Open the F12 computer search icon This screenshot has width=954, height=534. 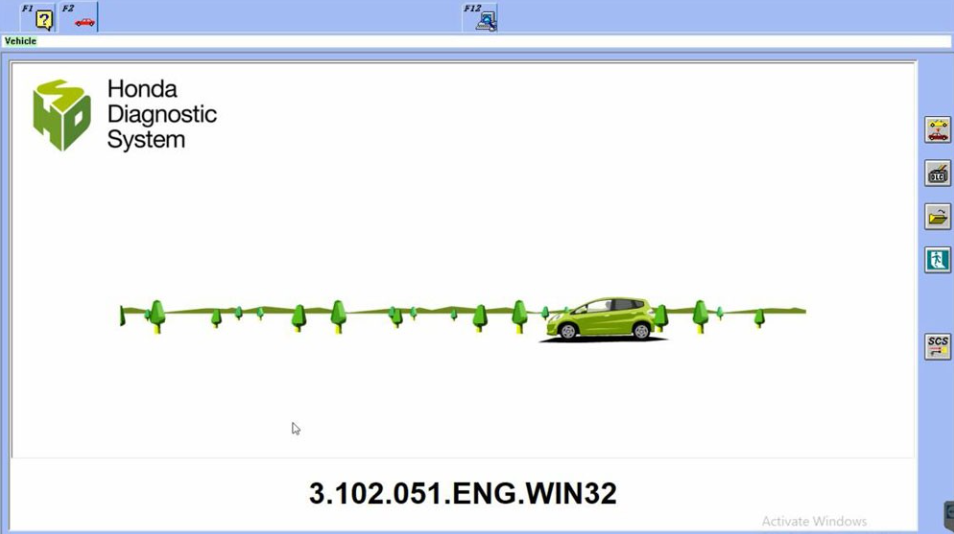click(480, 17)
